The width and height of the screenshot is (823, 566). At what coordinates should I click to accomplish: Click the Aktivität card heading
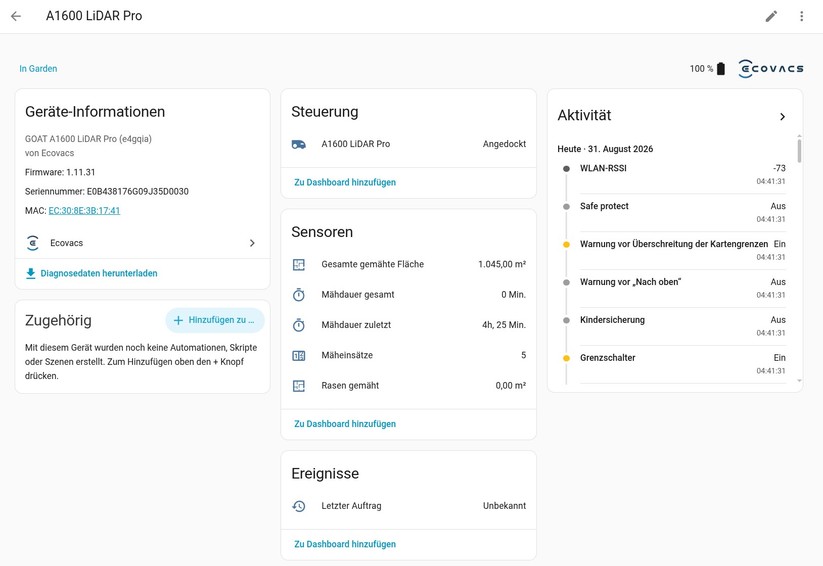(584, 116)
